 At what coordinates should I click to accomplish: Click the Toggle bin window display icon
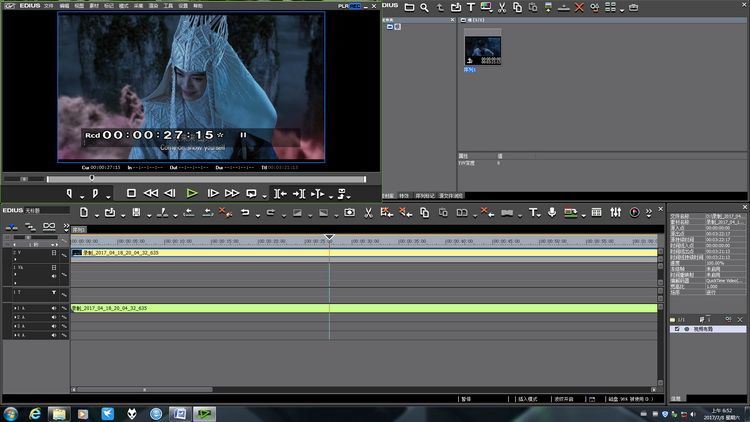tap(596, 212)
